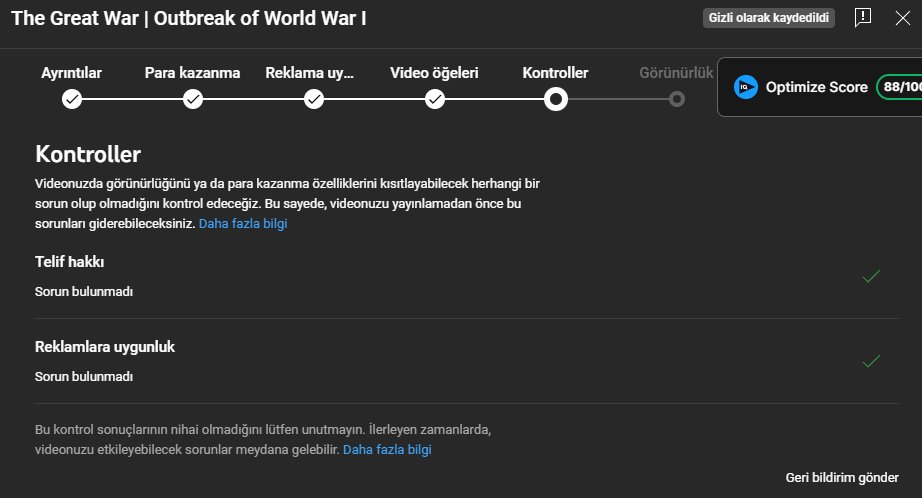Close the video upload dialog
The width and height of the screenshot is (922, 498).
click(903, 18)
